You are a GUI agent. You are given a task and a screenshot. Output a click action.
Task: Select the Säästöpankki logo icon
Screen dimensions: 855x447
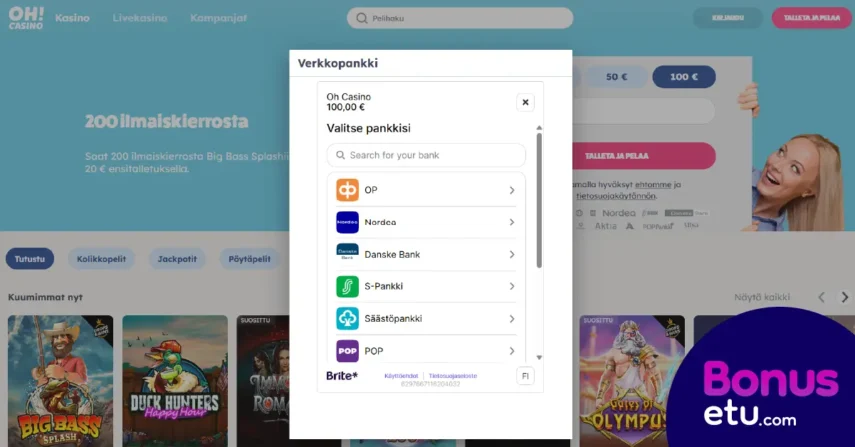click(347, 318)
